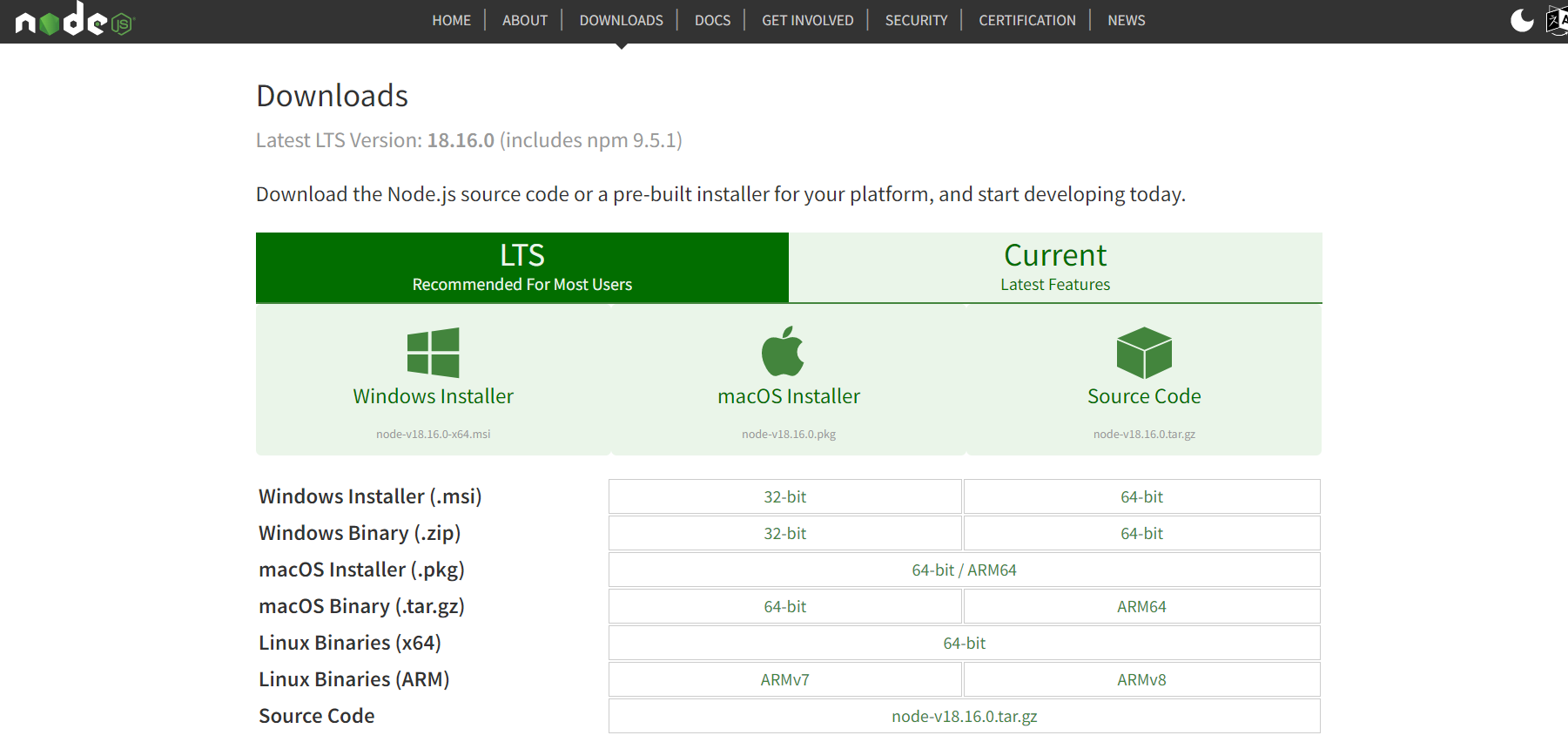Click the Apple logo icon
This screenshot has width=1568, height=742.
(x=783, y=351)
